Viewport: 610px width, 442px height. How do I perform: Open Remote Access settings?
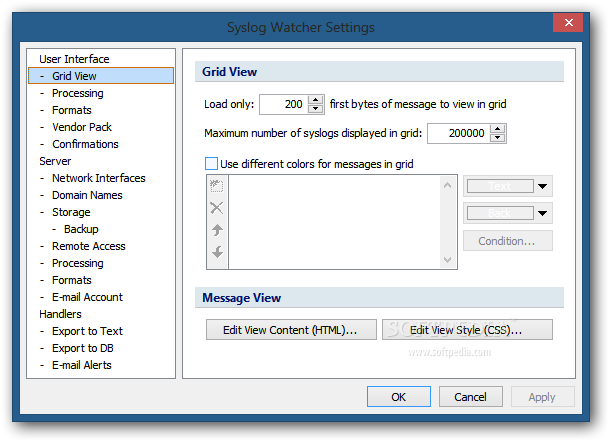point(89,246)
